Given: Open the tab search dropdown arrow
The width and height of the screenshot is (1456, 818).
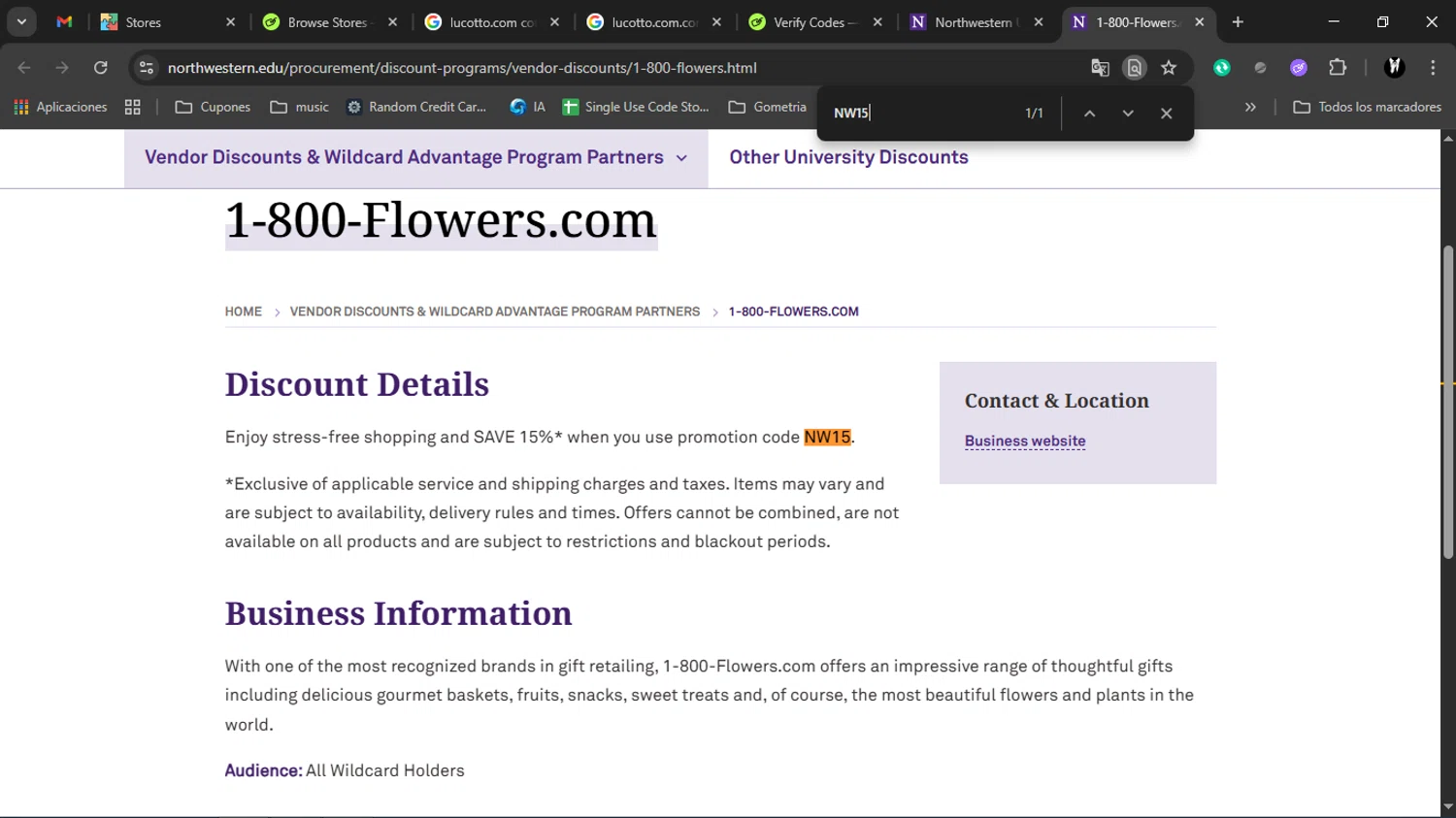Looking at the screenshot, I should [21, 21].
